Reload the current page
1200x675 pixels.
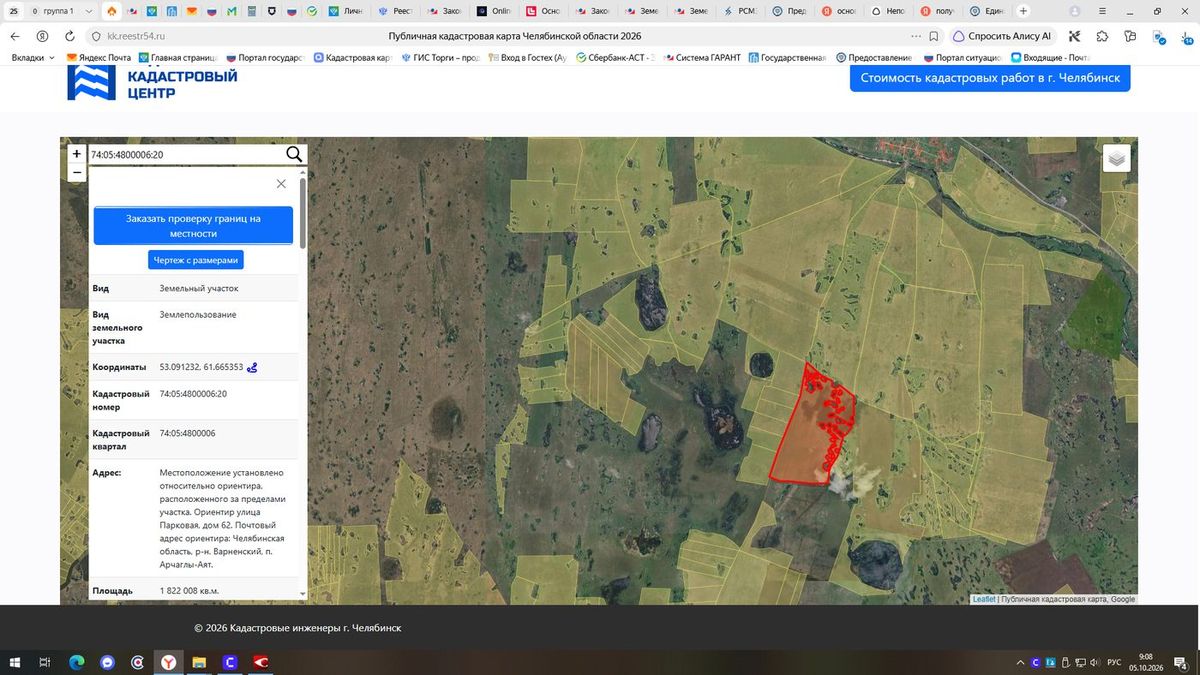[69, 36]
